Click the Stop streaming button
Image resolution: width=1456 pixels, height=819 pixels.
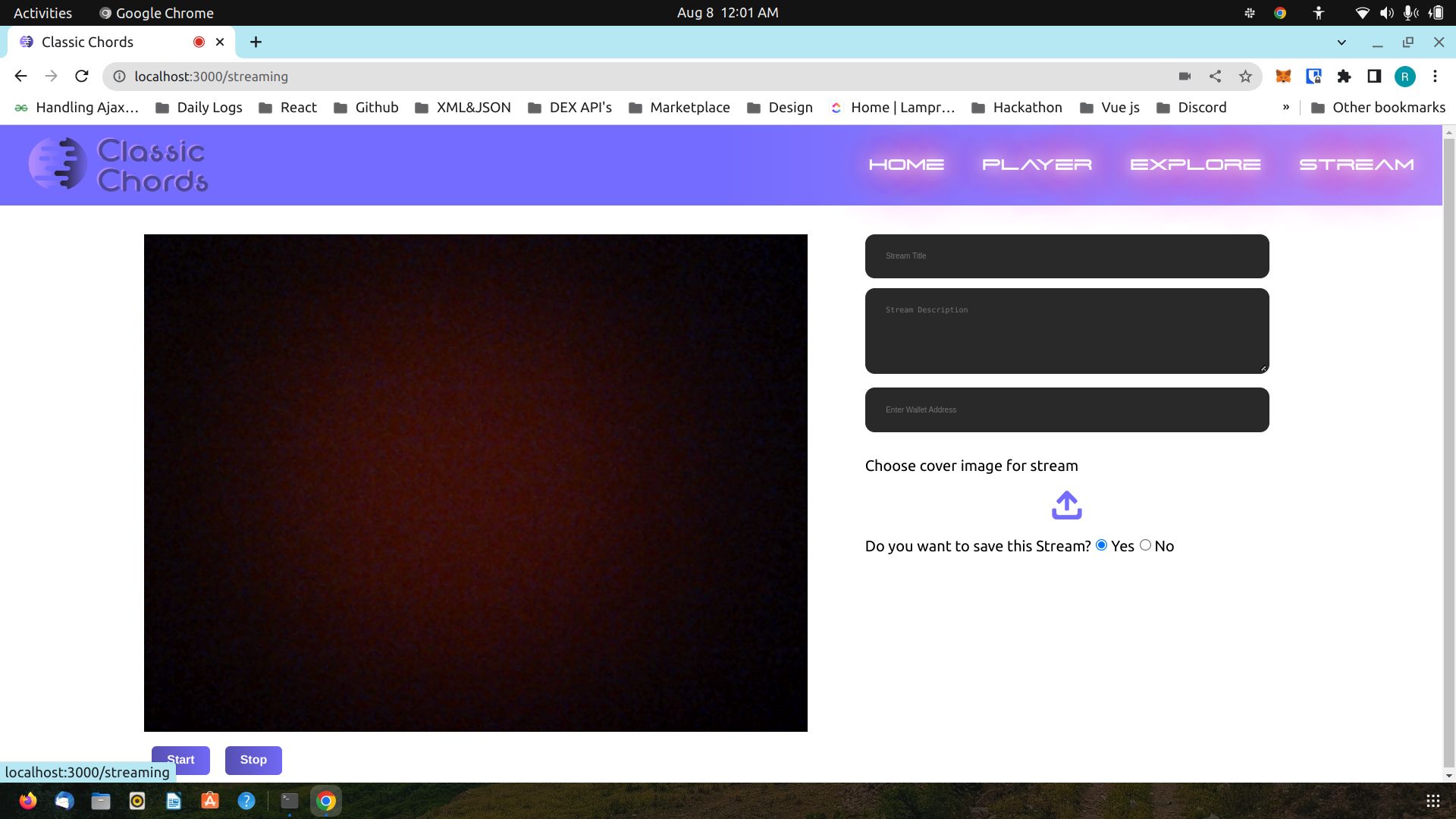click(x=253, y=759)
